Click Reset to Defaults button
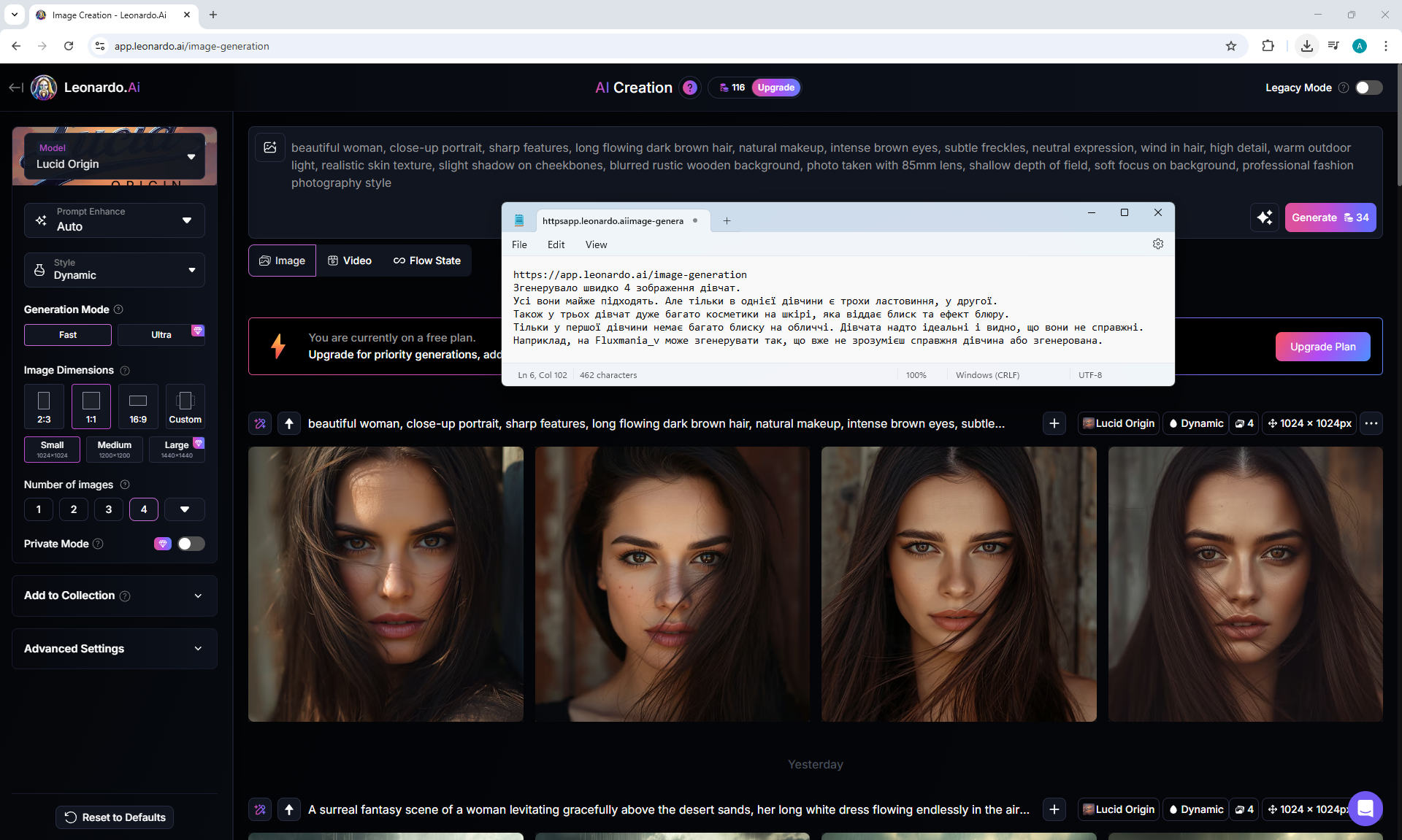Viewport: 1402px width, 840px height. tap(115, 817)
